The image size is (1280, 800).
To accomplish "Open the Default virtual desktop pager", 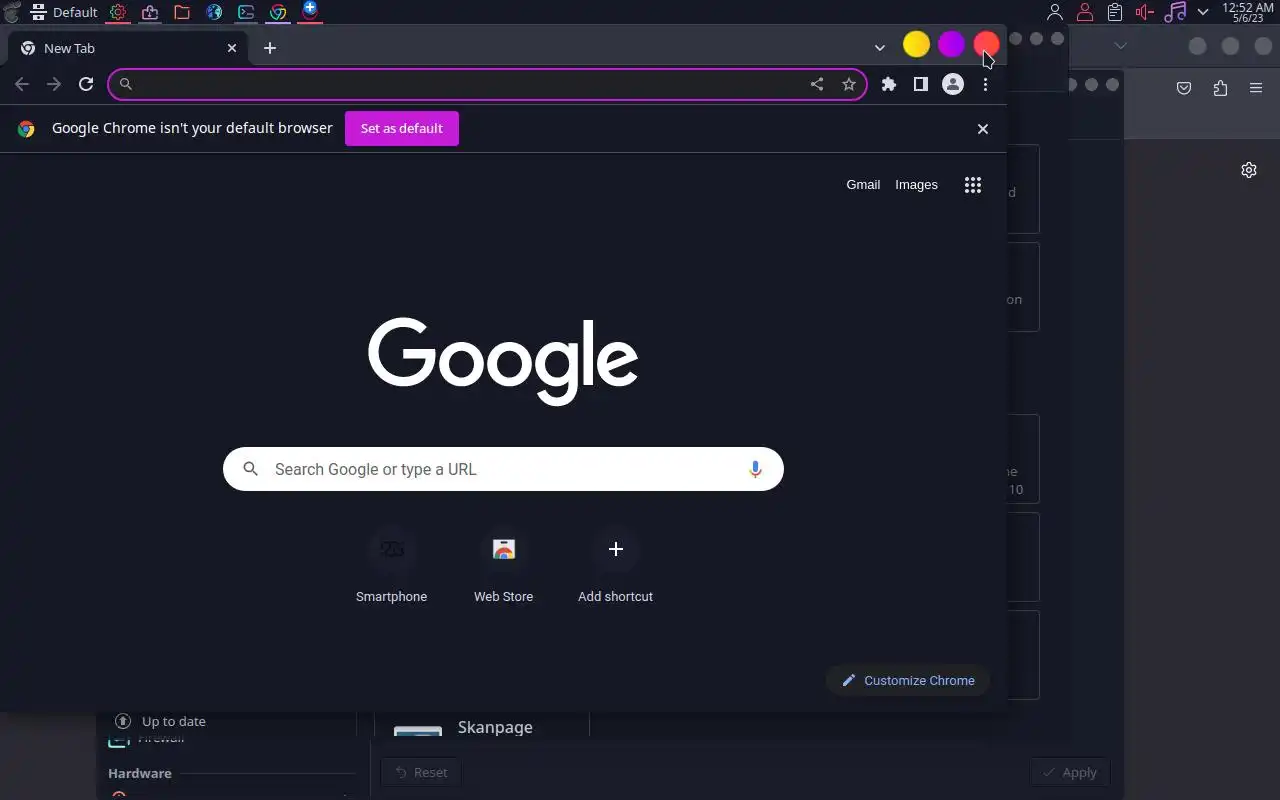I will tap(64, 12).
